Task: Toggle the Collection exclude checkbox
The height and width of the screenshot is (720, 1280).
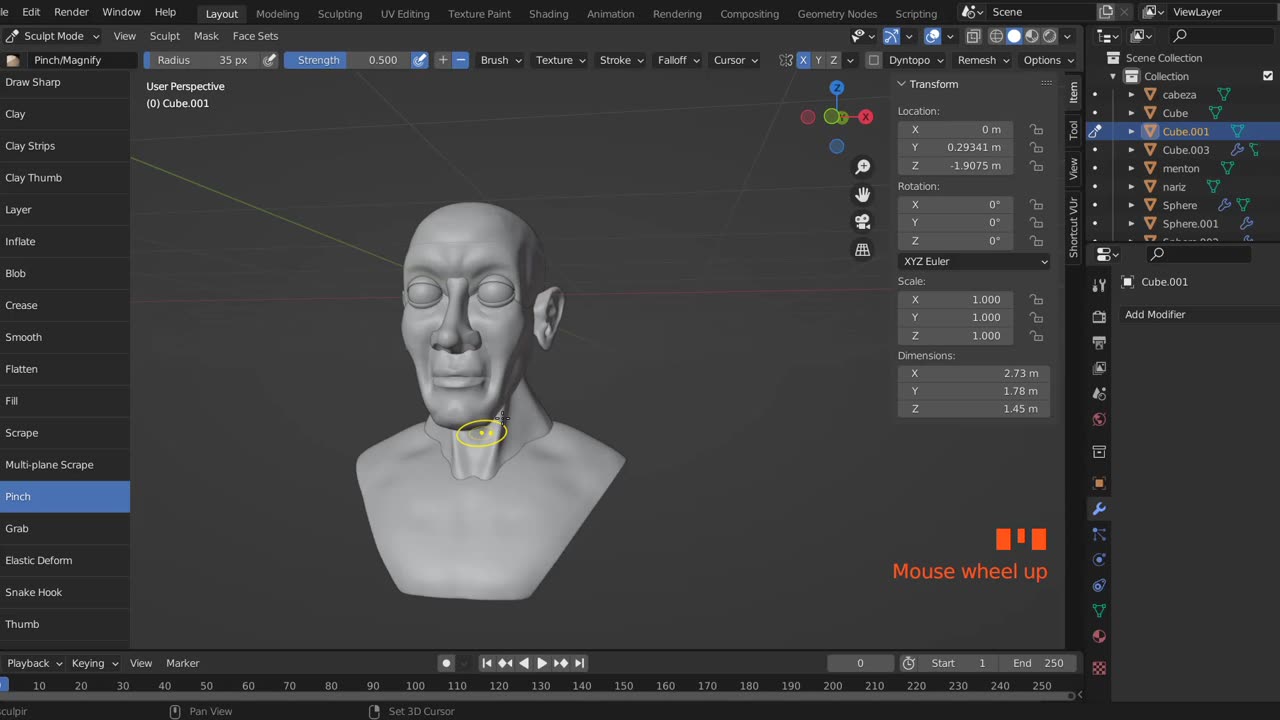Action: pyautogui.click(x=1268, y=76)
